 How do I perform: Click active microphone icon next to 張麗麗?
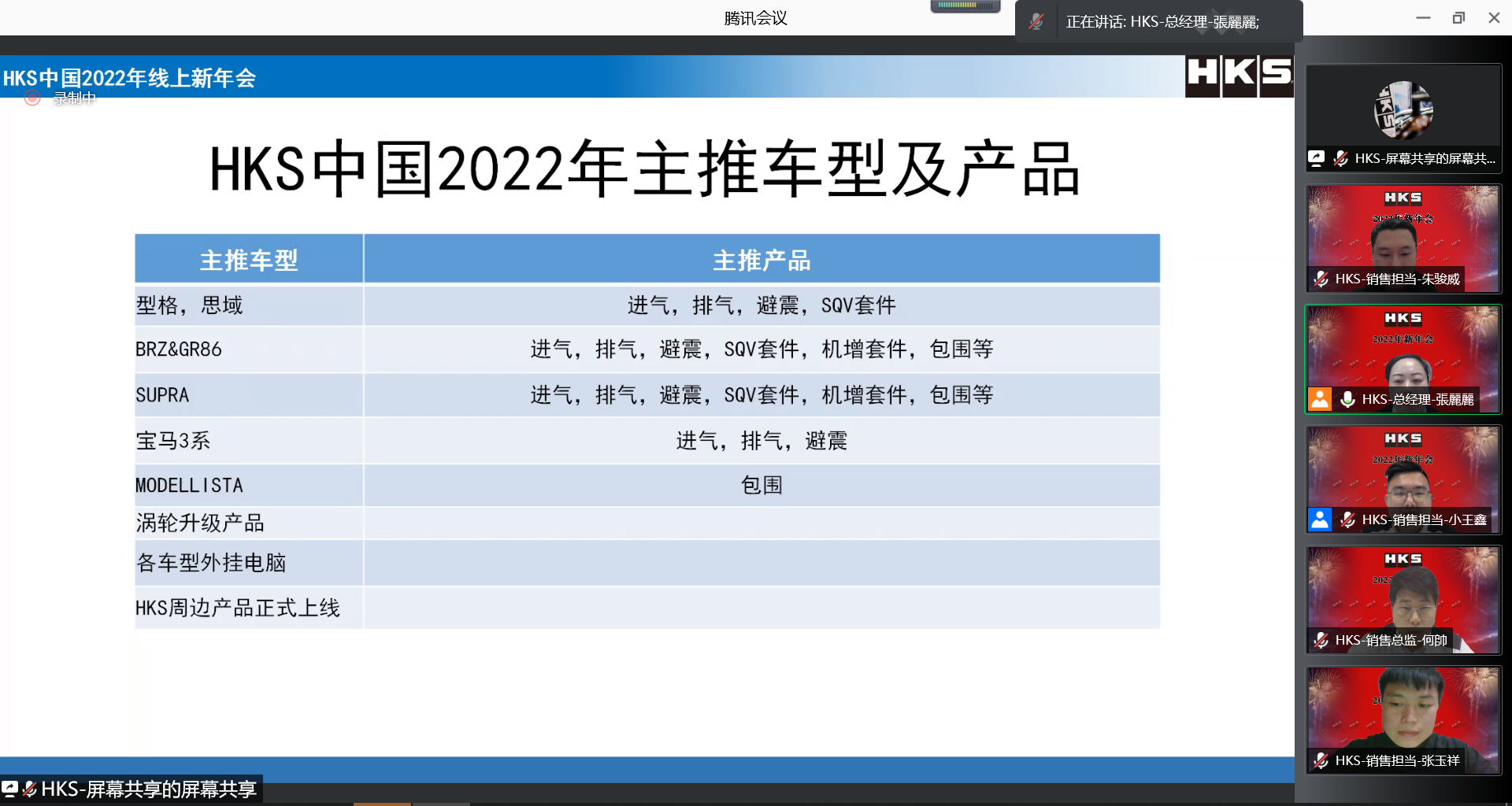(x=1347, y=399)
